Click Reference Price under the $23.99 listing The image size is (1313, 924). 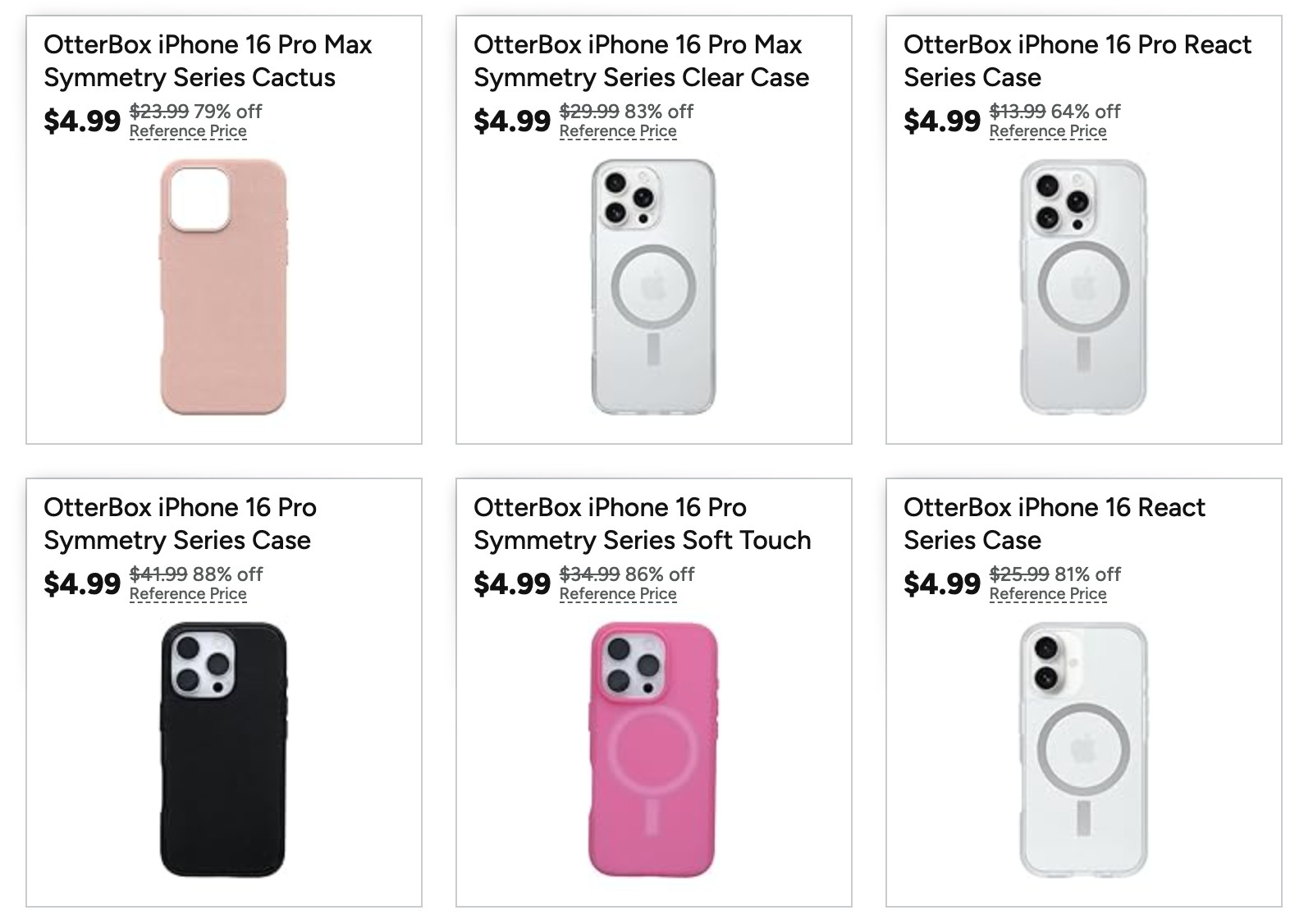point(188,131)
